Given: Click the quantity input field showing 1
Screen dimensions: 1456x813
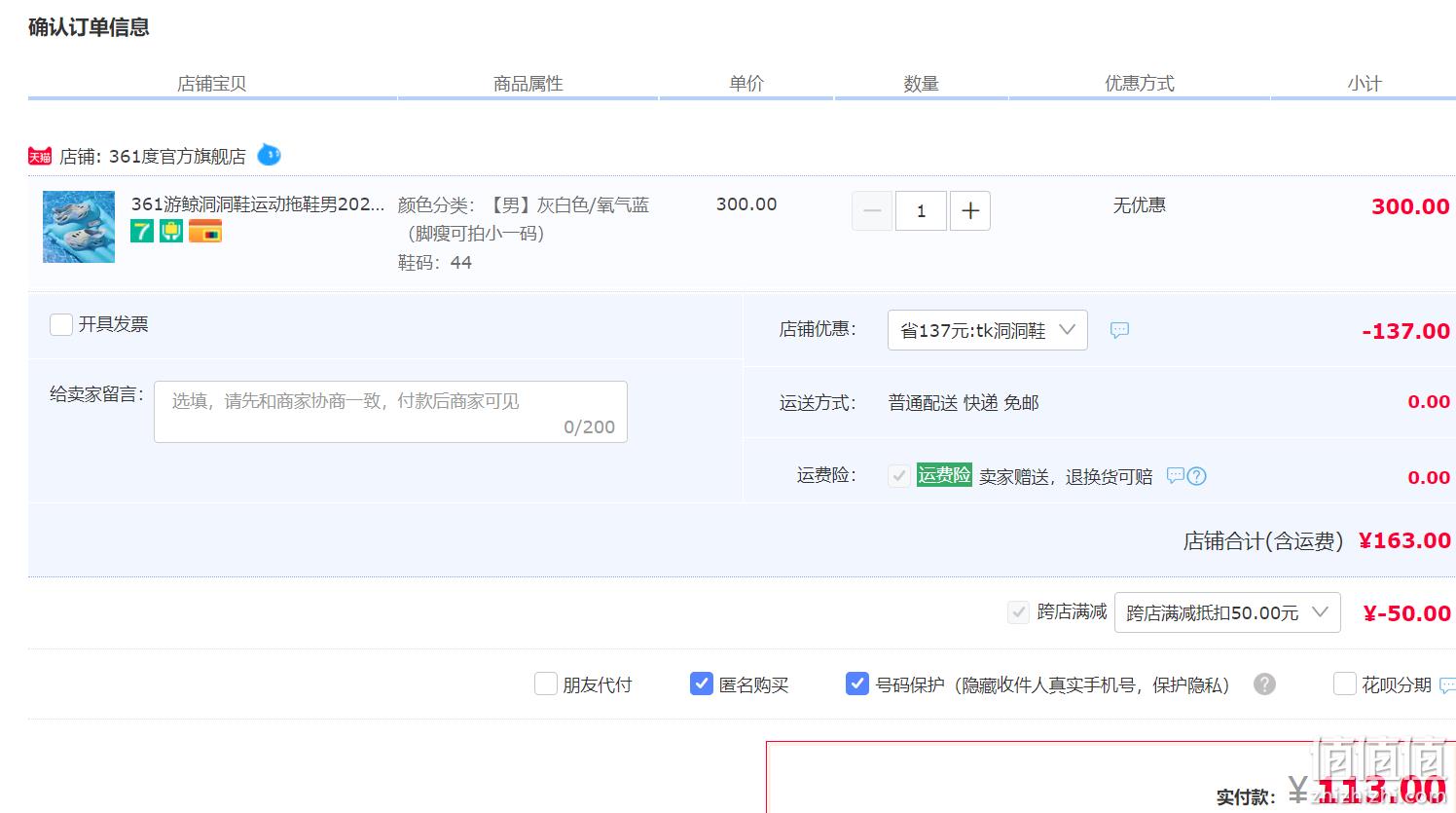Looking at the screenshot, I should tap(921, 210).
